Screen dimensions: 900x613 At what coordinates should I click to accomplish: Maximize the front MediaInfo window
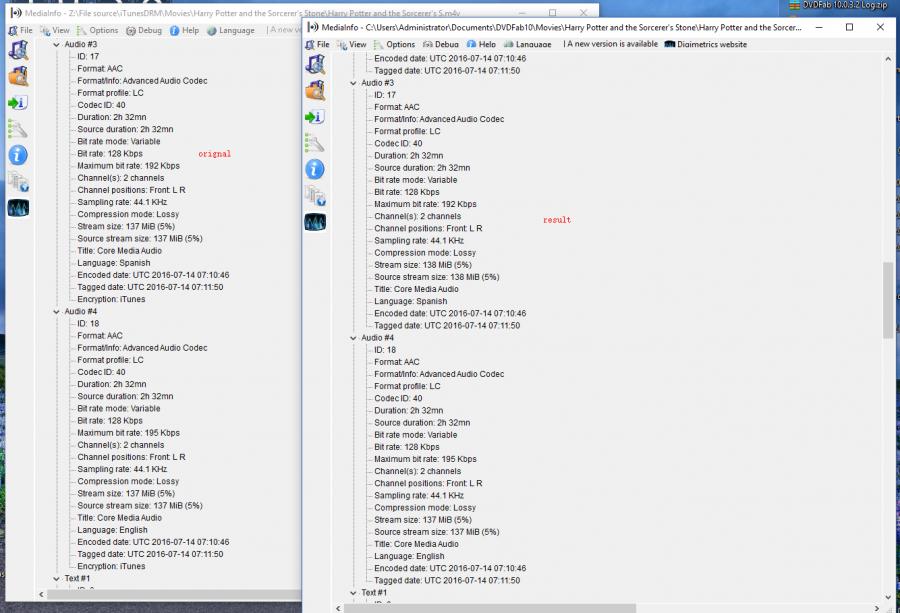(849, 27)
